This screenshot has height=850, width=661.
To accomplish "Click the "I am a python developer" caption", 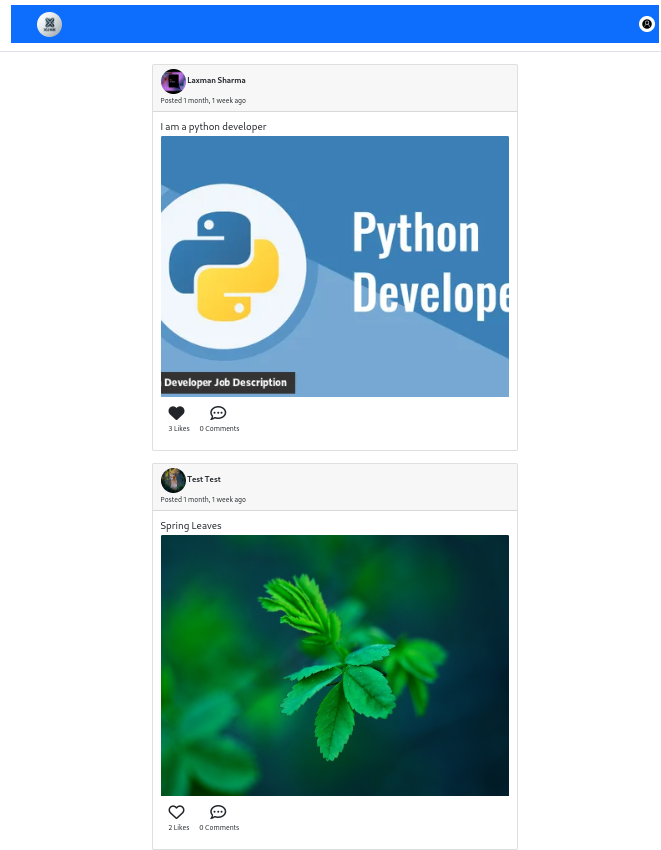I will click(213, 127).
